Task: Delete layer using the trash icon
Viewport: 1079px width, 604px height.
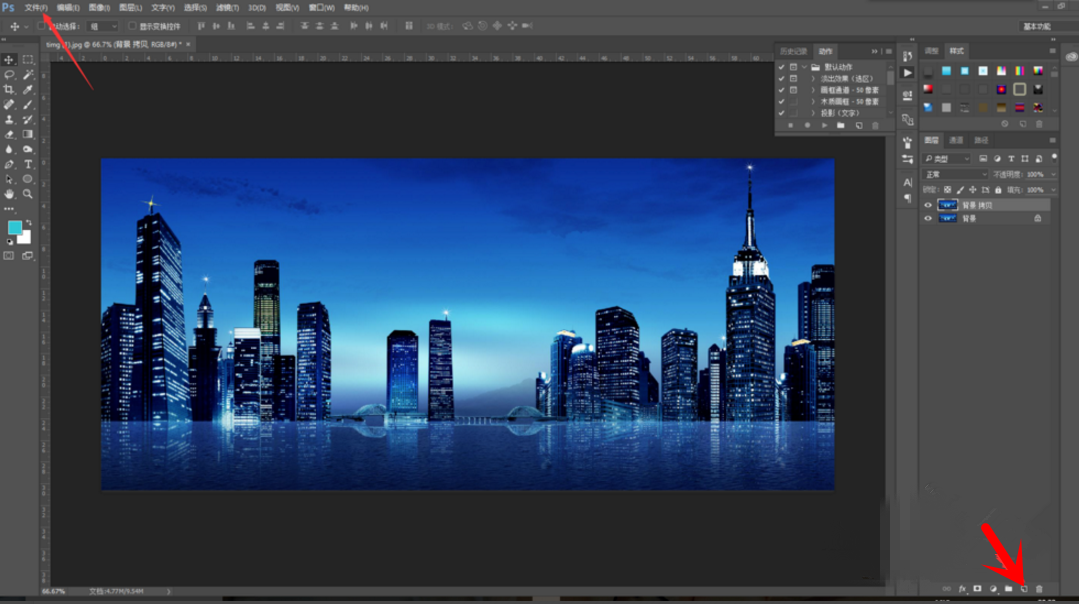Action: [1039, 589]
